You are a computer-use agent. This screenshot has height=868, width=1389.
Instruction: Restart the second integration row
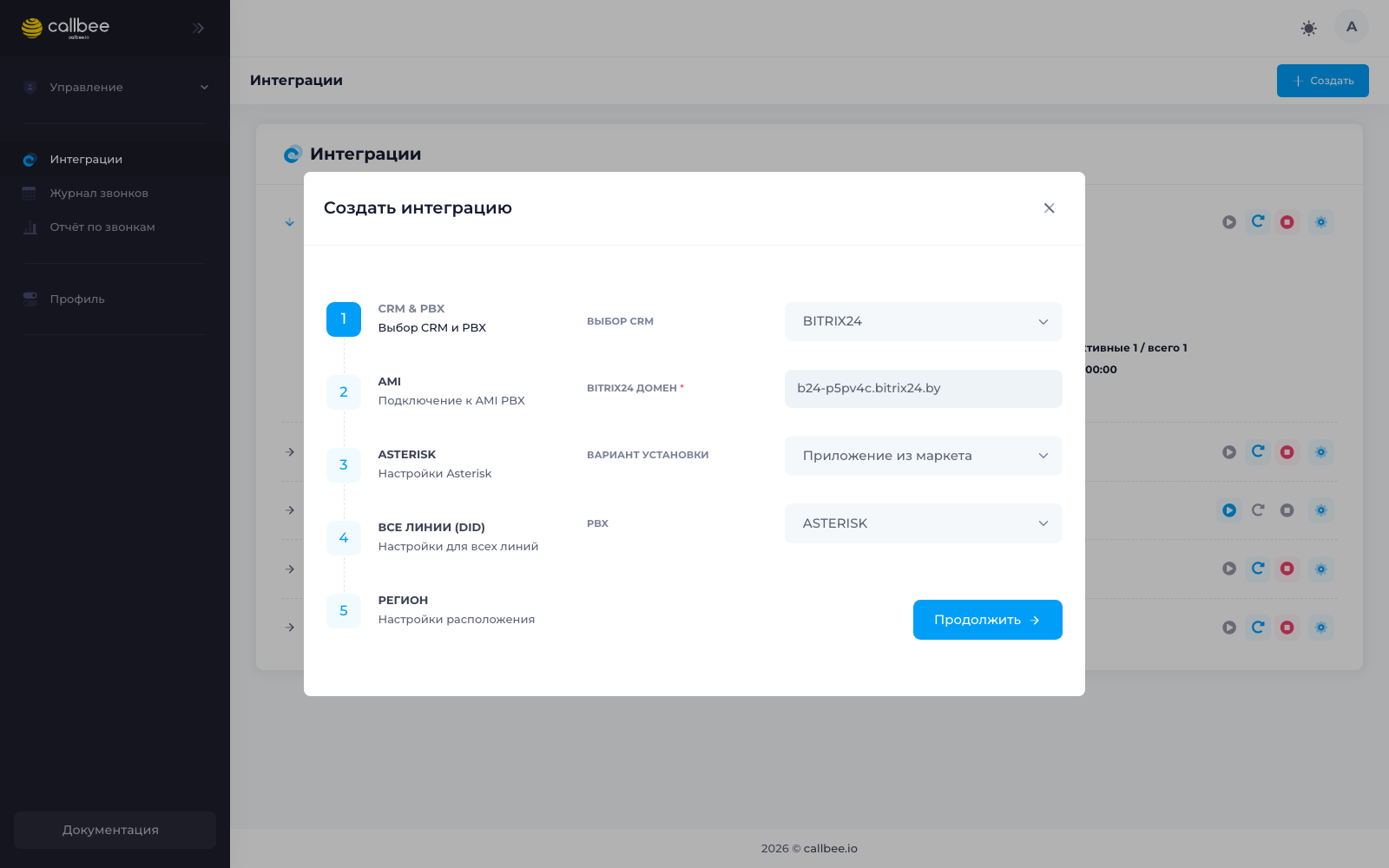pos(1258,451)
